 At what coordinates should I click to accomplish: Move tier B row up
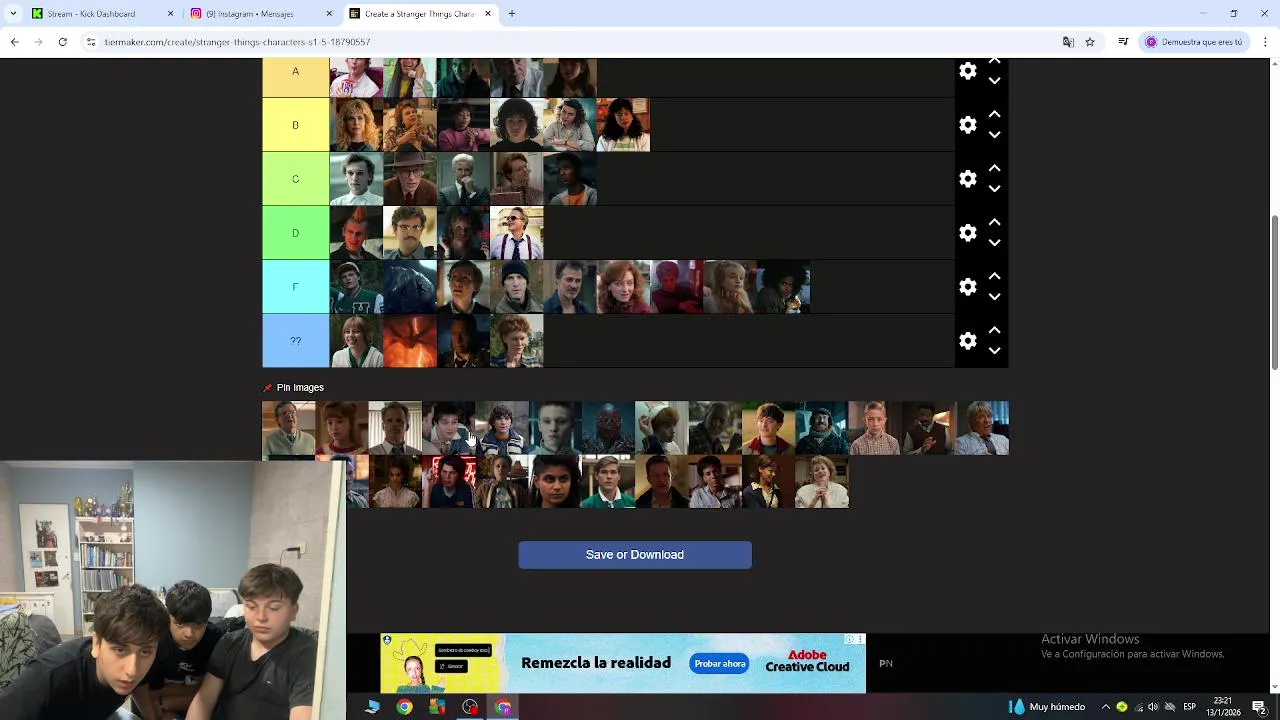[x=994, y=115]
